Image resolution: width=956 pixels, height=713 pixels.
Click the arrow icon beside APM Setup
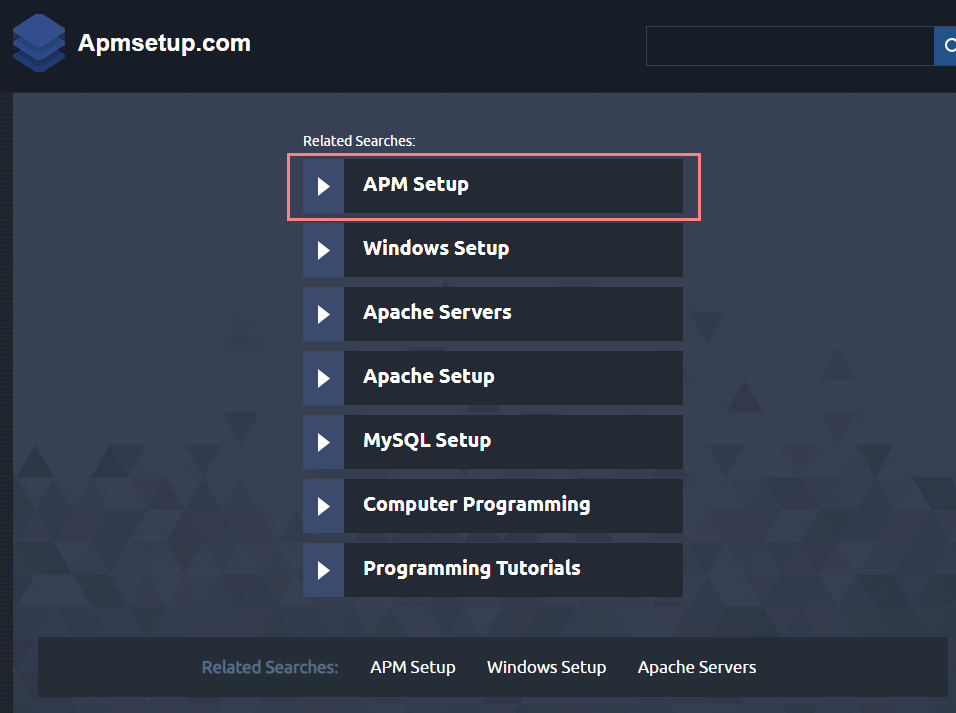point(324,186)
